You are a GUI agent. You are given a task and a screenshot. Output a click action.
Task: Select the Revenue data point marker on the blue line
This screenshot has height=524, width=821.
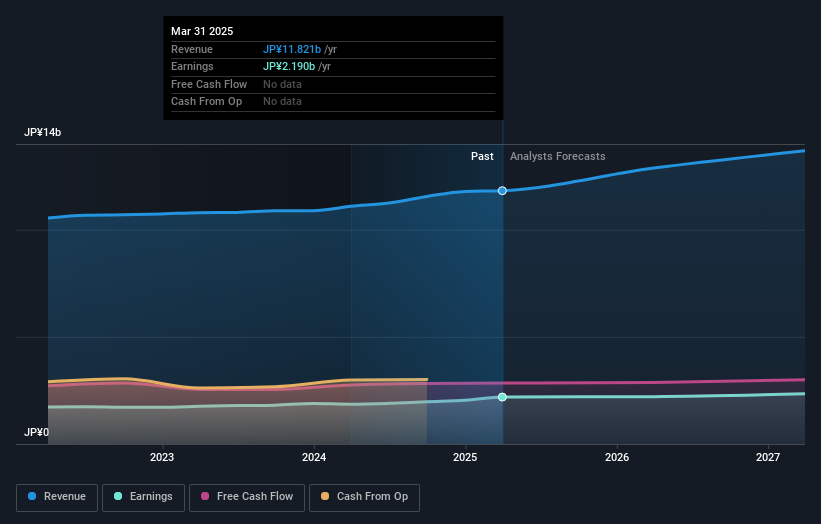502,191
